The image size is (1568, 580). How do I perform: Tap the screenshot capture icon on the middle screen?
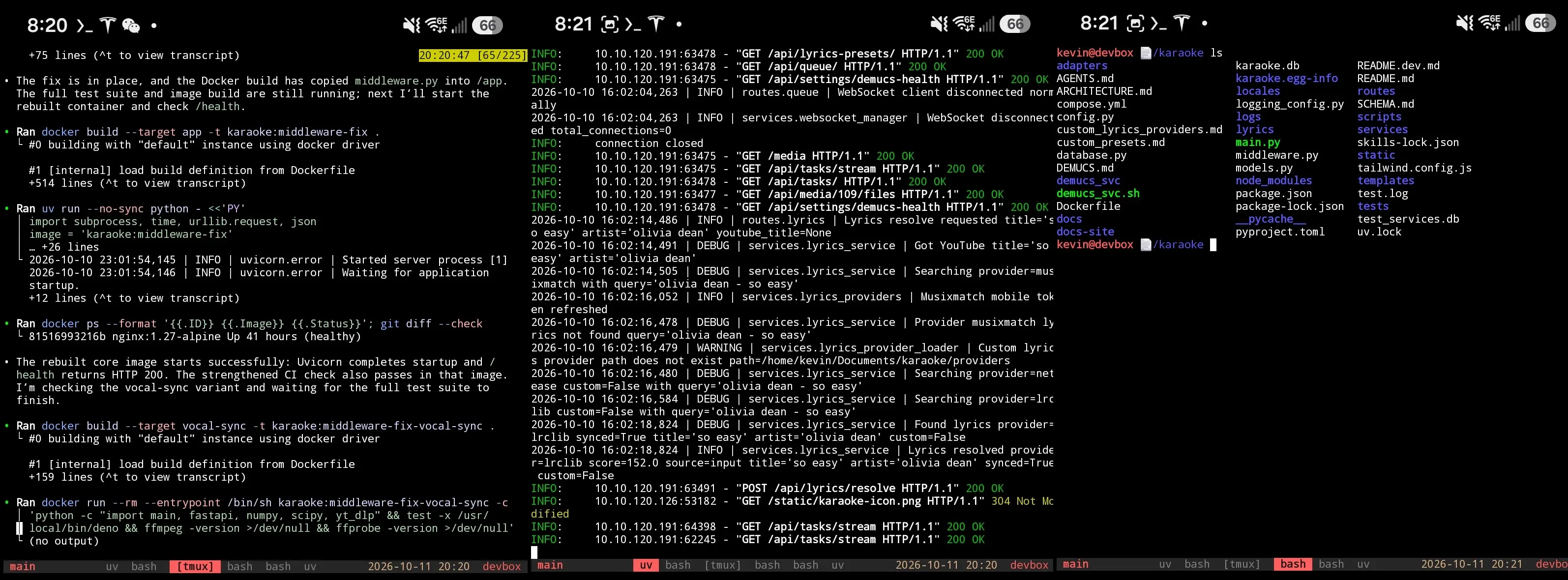609,25
